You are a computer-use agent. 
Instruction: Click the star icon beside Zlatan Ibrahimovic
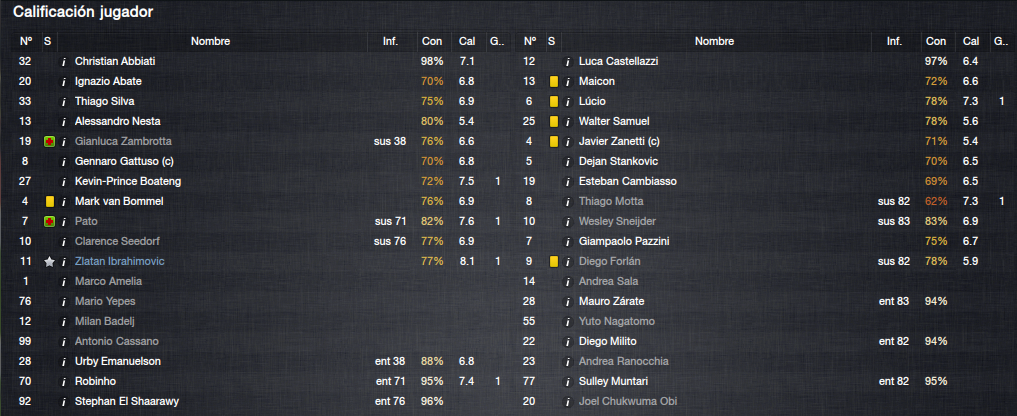coord(49,262)
